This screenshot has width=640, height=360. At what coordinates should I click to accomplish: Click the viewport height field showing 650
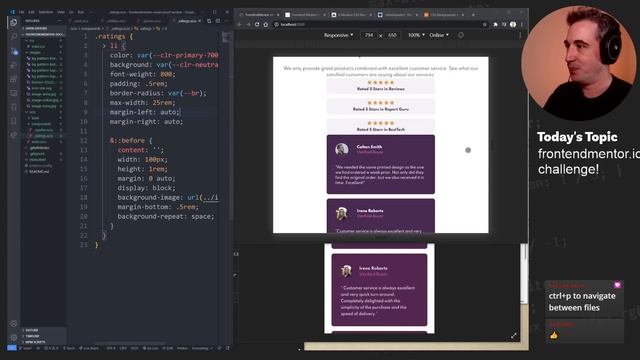pos(392,35)
